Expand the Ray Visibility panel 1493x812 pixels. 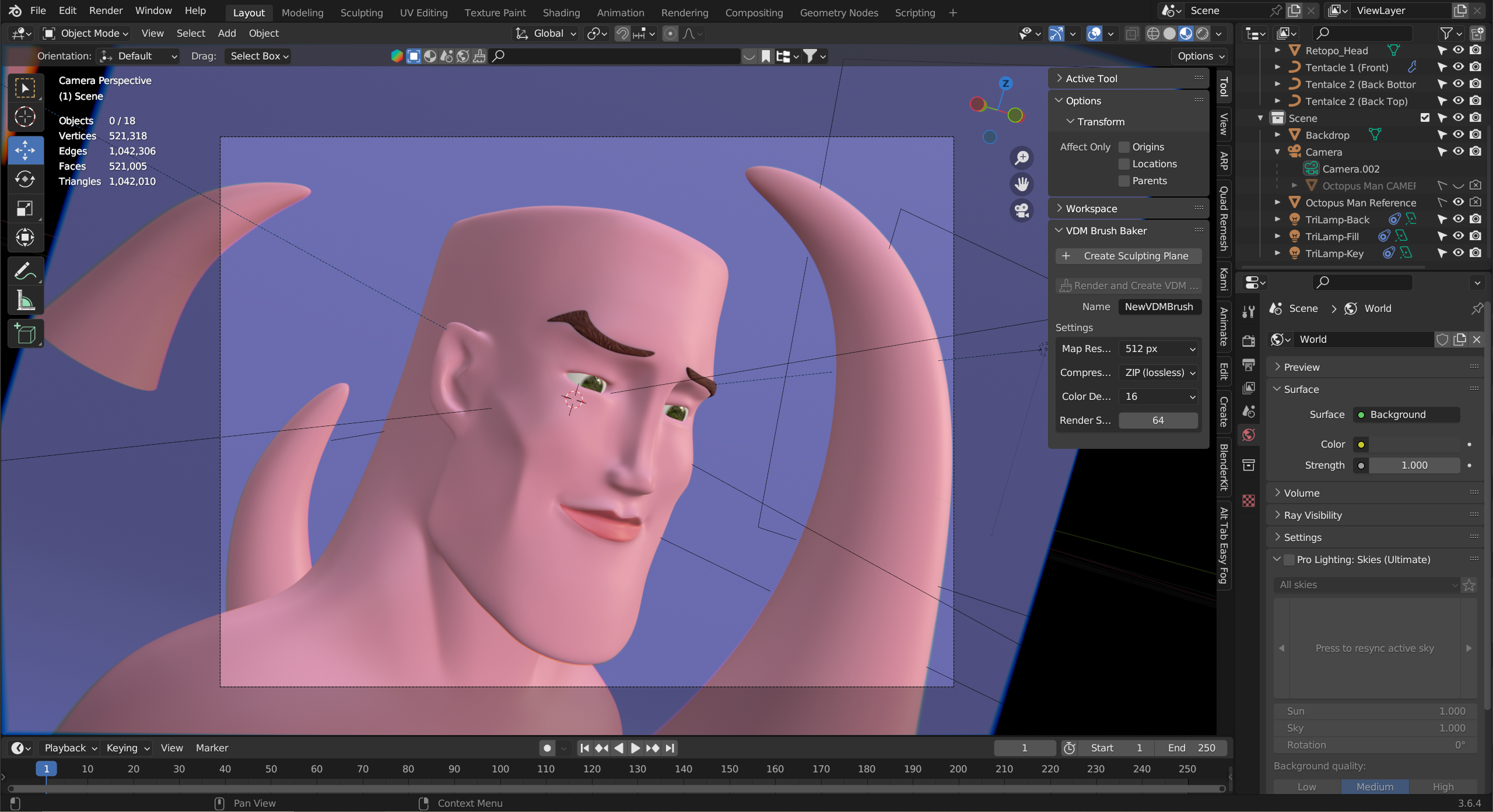point(1312,515)
